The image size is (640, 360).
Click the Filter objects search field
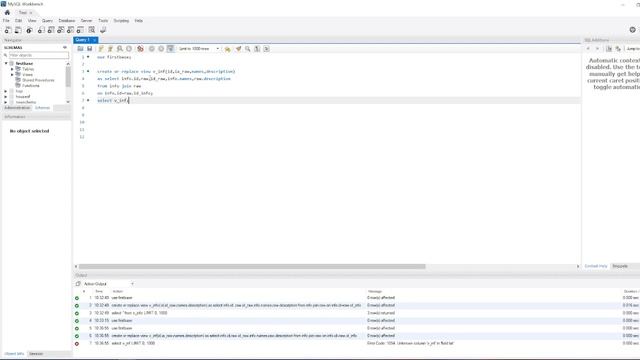[38, 55]
